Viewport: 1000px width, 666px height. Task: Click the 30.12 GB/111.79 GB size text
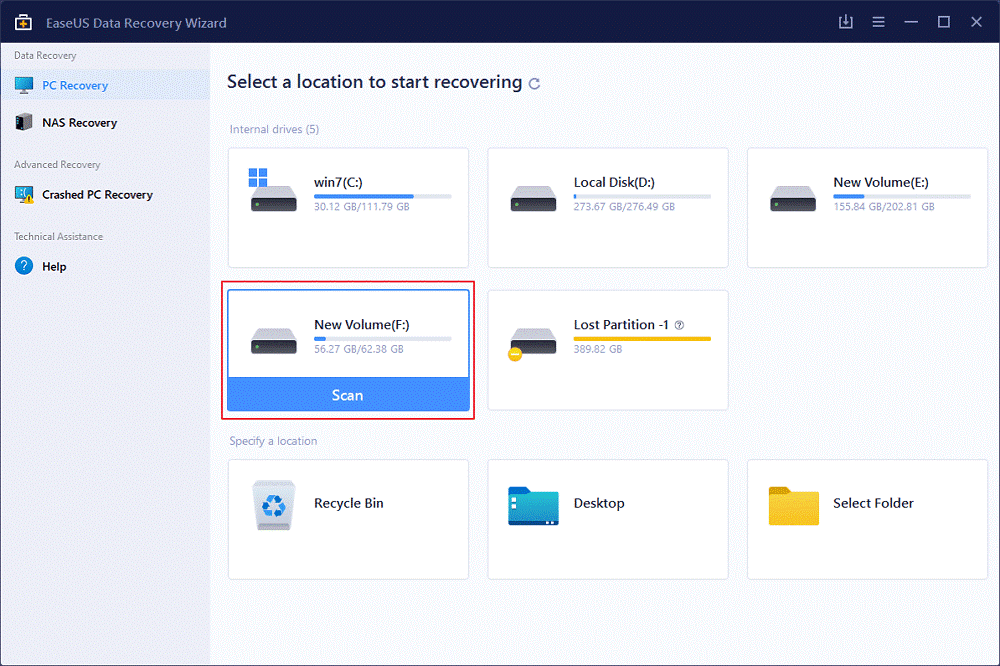click(x=362, y=207)
